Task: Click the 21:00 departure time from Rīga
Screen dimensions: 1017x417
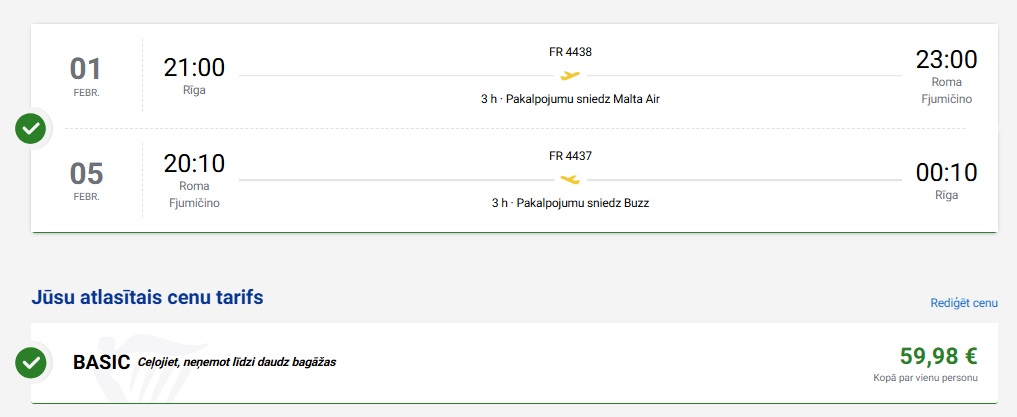Action: pyautogui.click(x=194, y=67)
